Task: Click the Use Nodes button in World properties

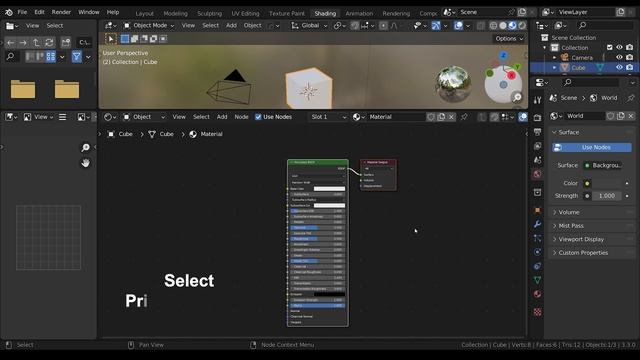Action: pos(592,147)
